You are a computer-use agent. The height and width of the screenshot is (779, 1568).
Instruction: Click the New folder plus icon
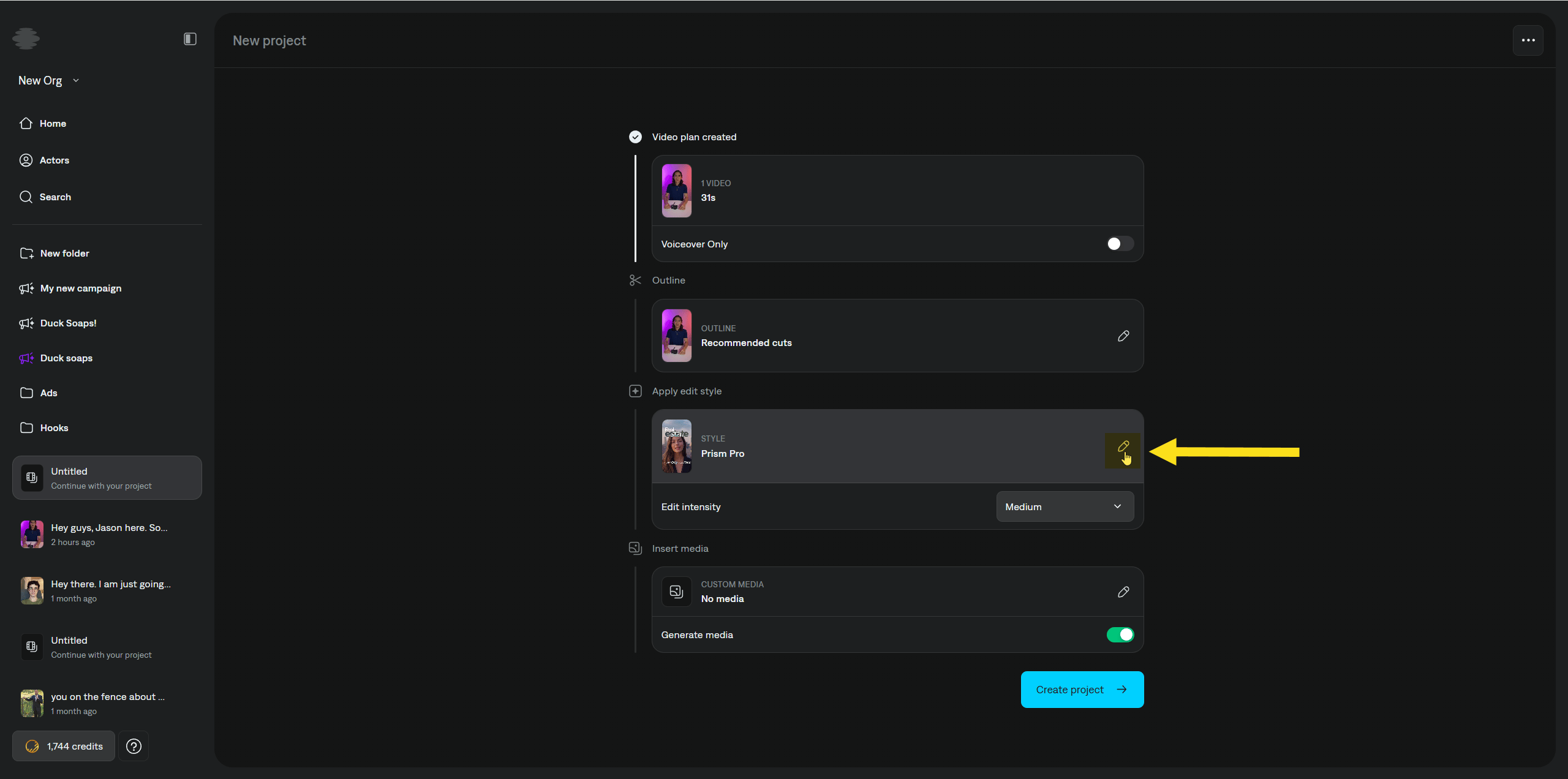pos(26,254)
